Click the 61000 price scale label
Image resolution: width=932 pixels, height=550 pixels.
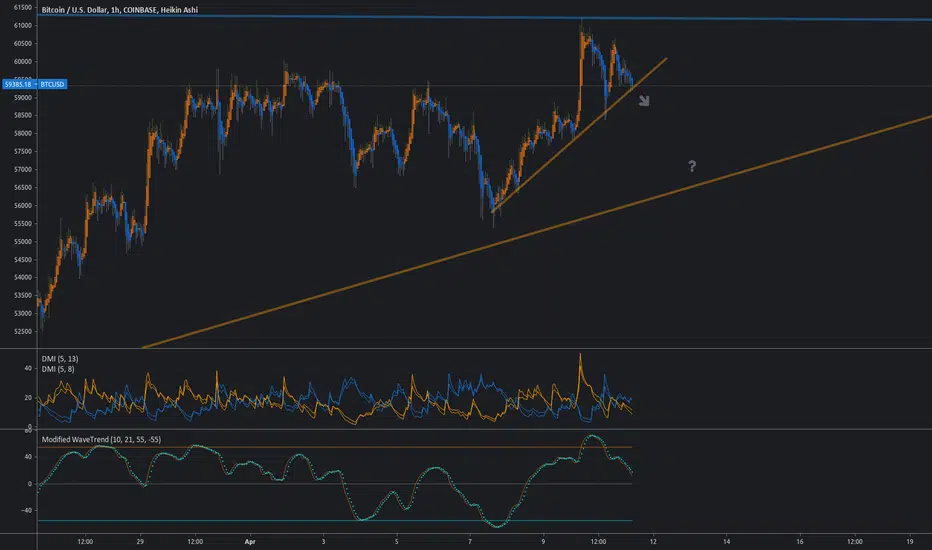pyautogui.click(x=23, y=26)
